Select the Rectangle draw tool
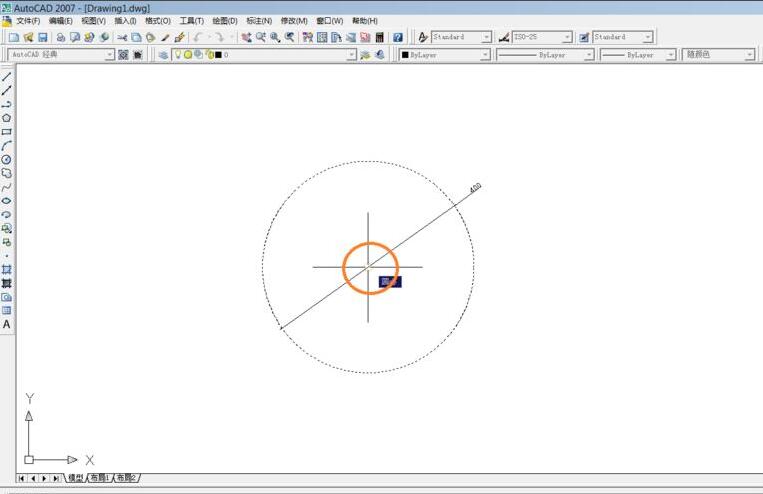Screen dimensions: 763x494 pos(6,132)
